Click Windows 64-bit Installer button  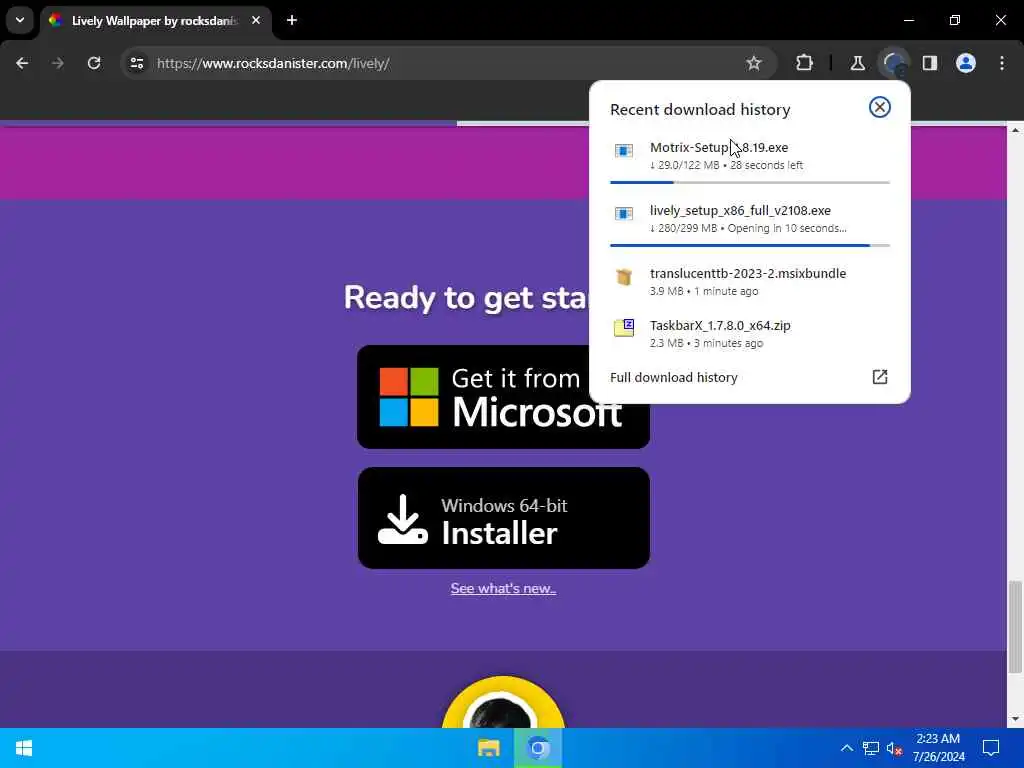(x=504, y=518)
